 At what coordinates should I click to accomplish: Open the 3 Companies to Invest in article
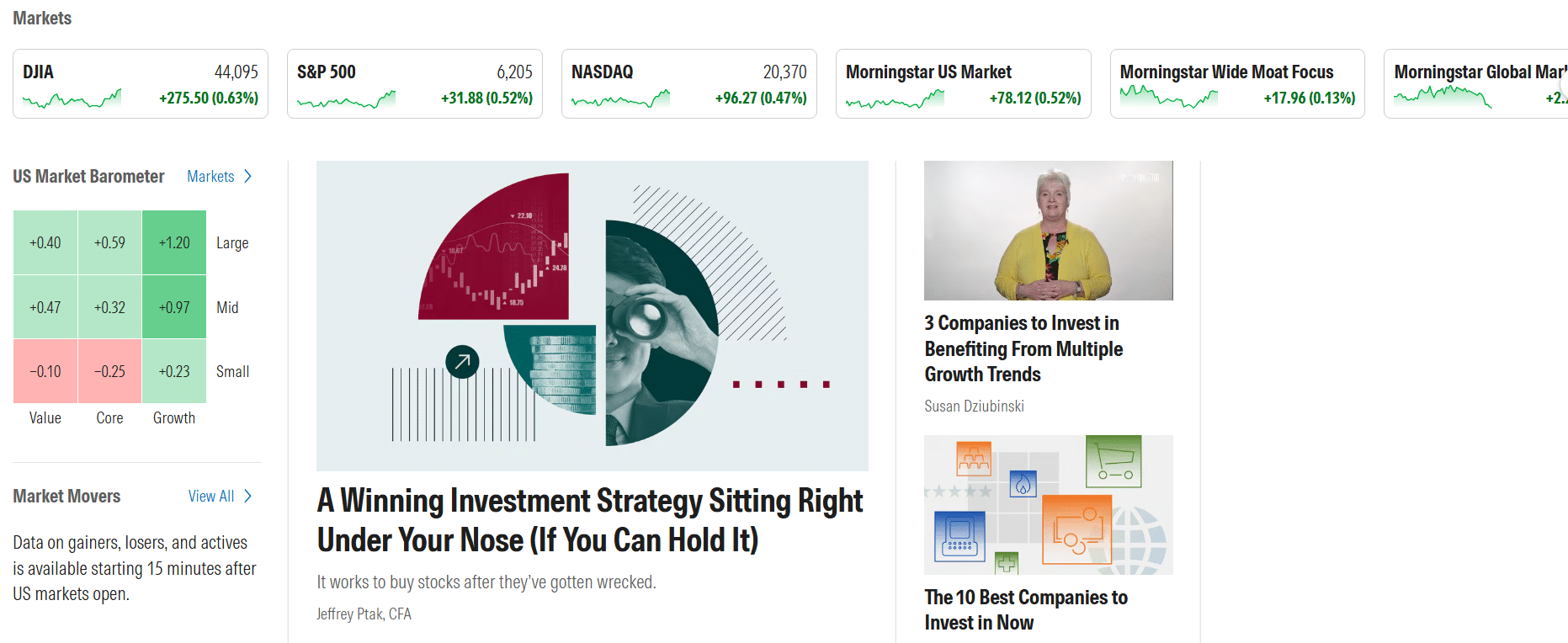pyautogui.click(x=1023, y=348)
